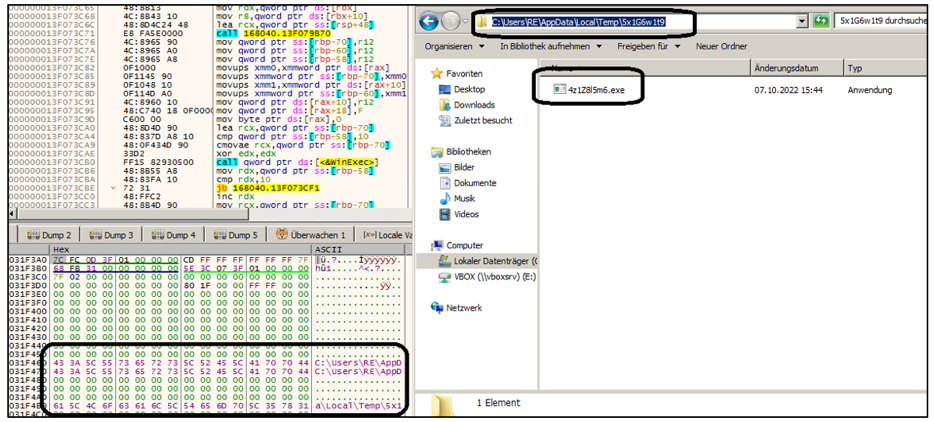Click the Neuer Ordner button
The image size is (934, 422).
720,46
